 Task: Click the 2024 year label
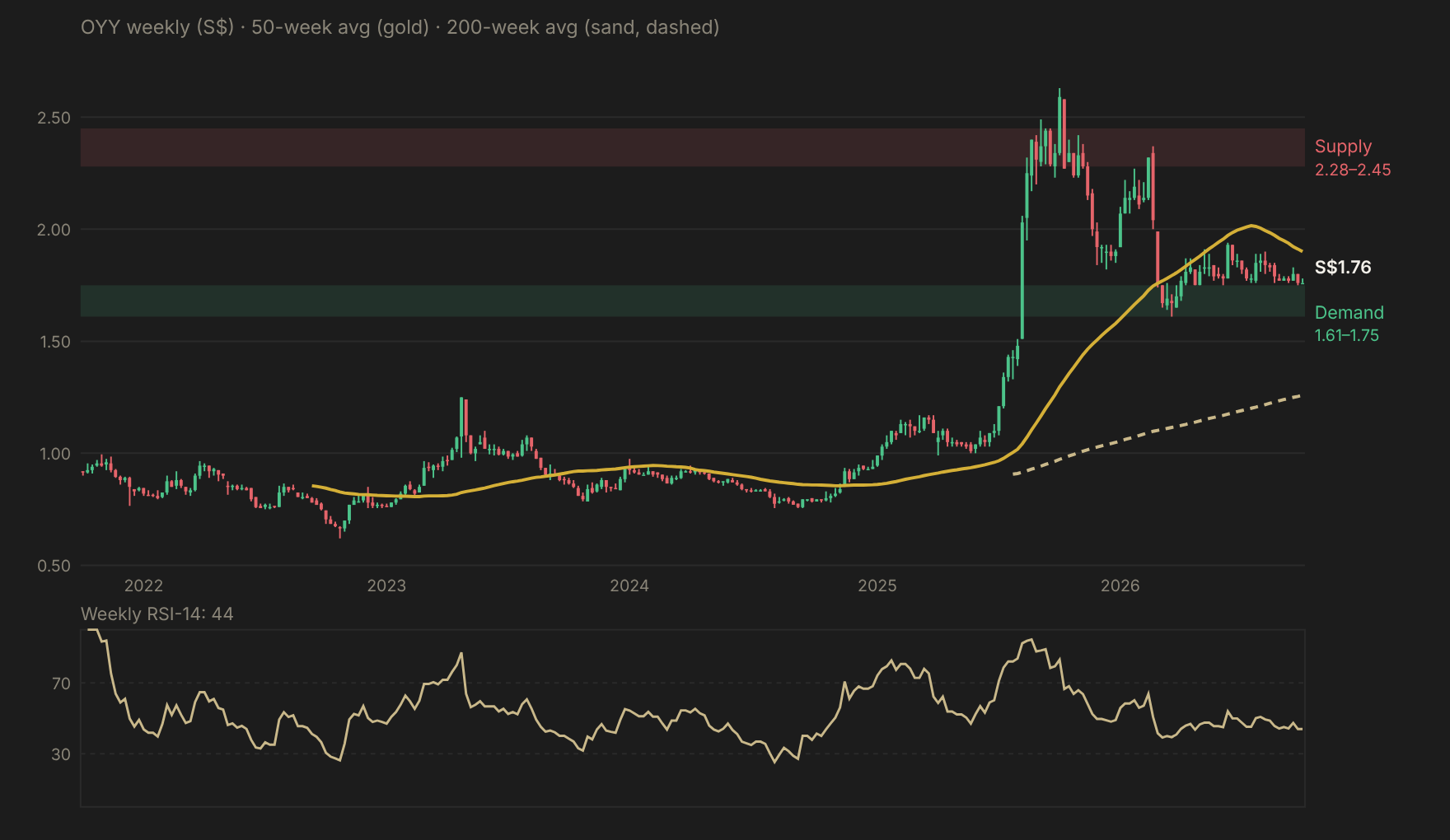click(x=629, y=586)
